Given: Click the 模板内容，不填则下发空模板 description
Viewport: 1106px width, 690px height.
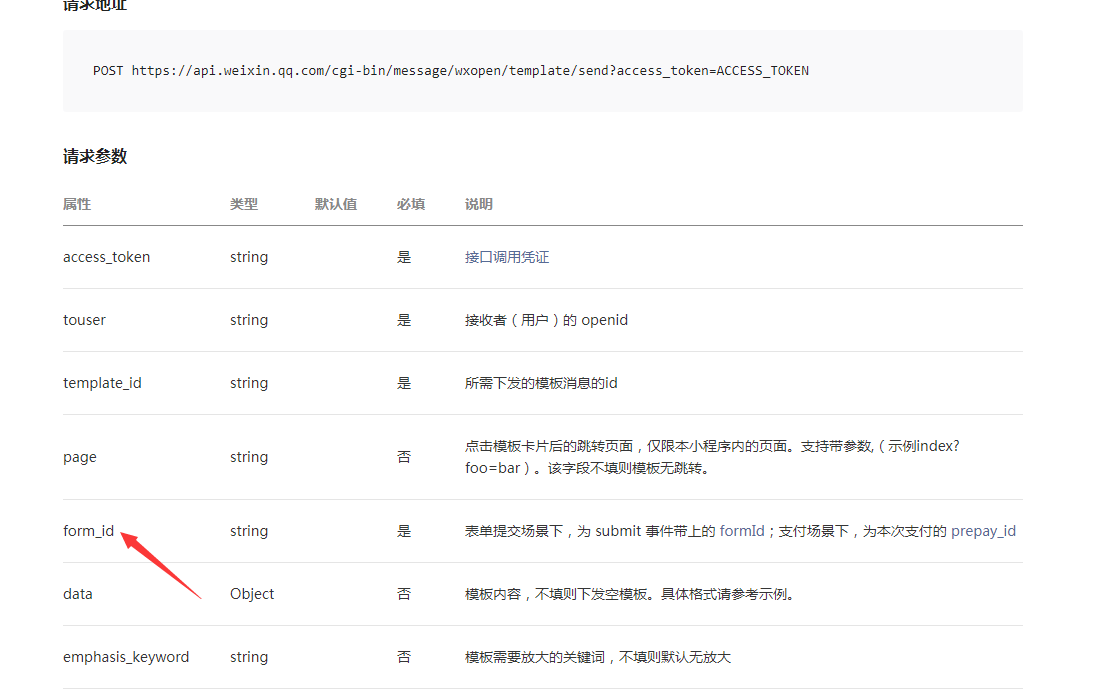Looking at the screenshot, I should click(x=630, y=594).
